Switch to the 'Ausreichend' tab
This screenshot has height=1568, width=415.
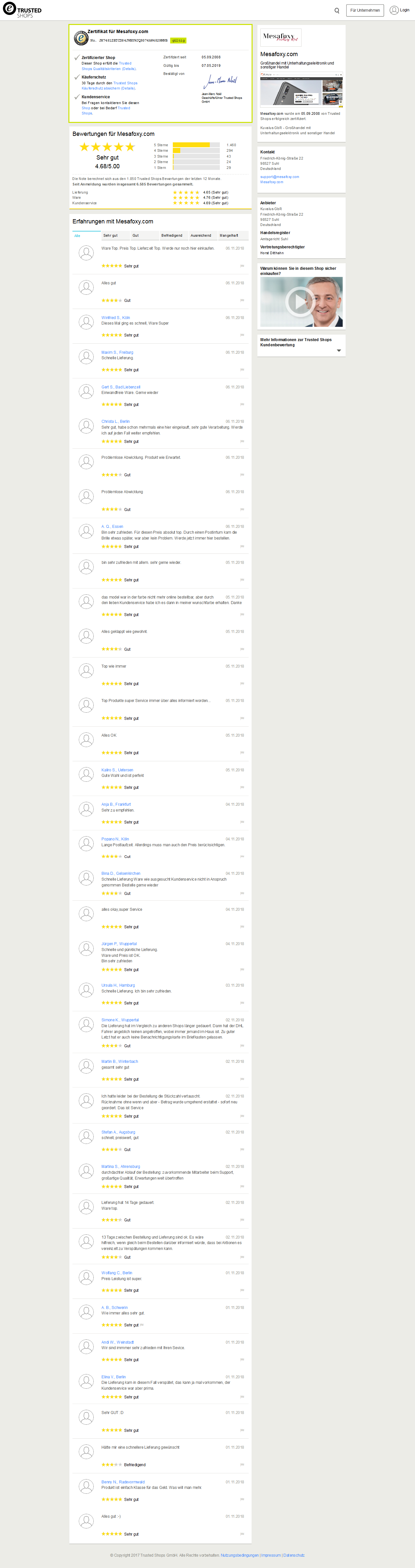[203, 236]
